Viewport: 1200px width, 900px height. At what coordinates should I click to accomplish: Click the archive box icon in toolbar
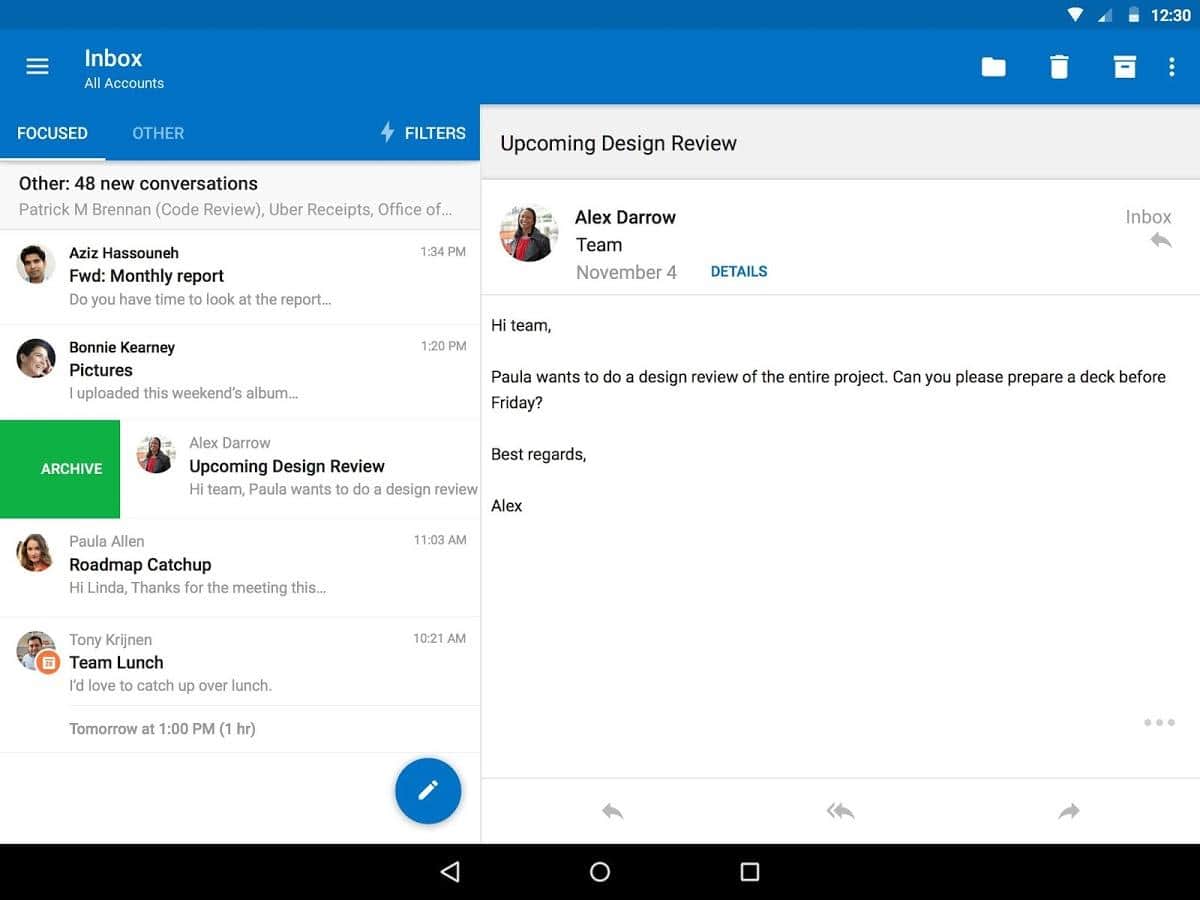1125,67
